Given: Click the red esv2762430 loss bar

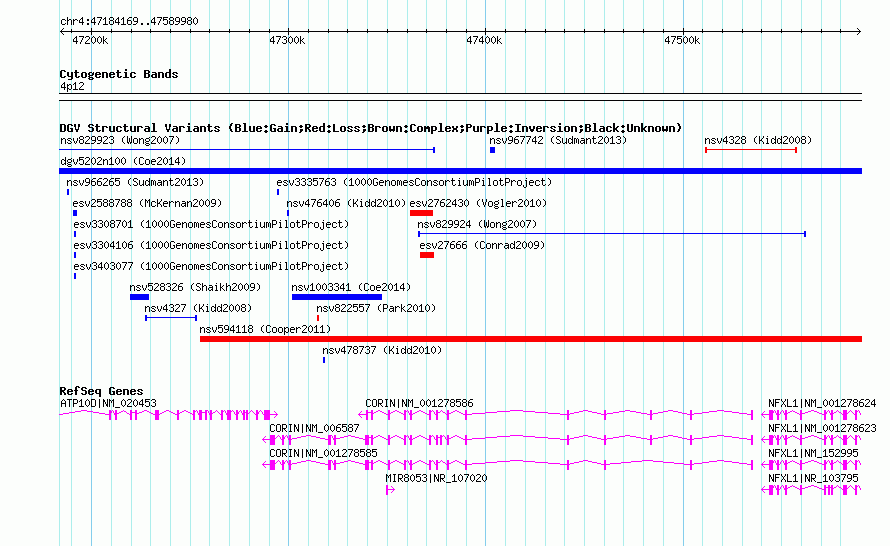Looking at the screenshot, I should tap(421, 213).
